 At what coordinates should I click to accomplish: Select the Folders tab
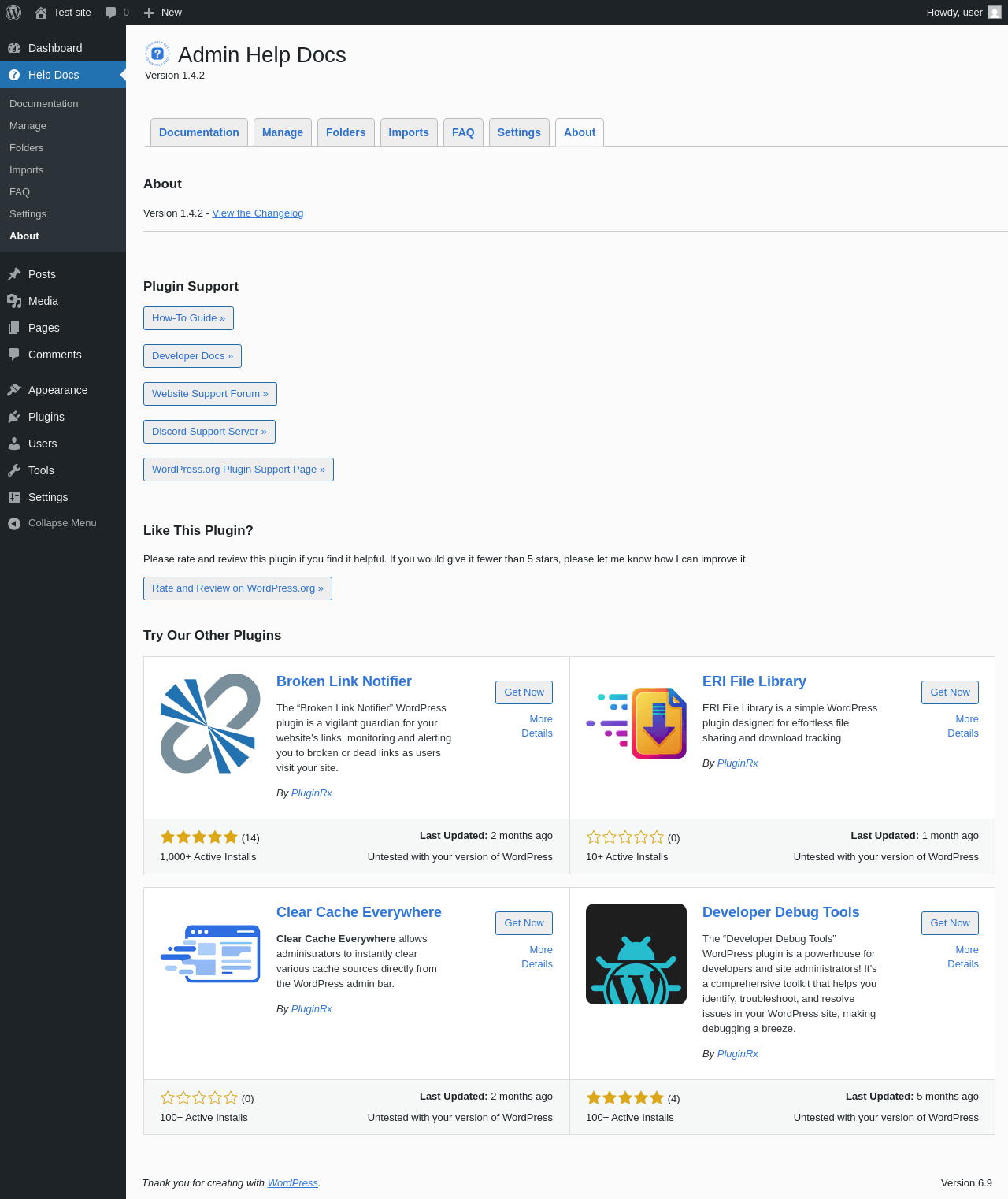click(x=346, y=132)
